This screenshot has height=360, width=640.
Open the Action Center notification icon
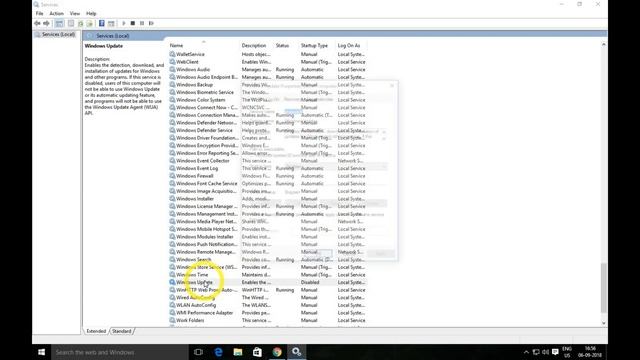coord(555,352)
